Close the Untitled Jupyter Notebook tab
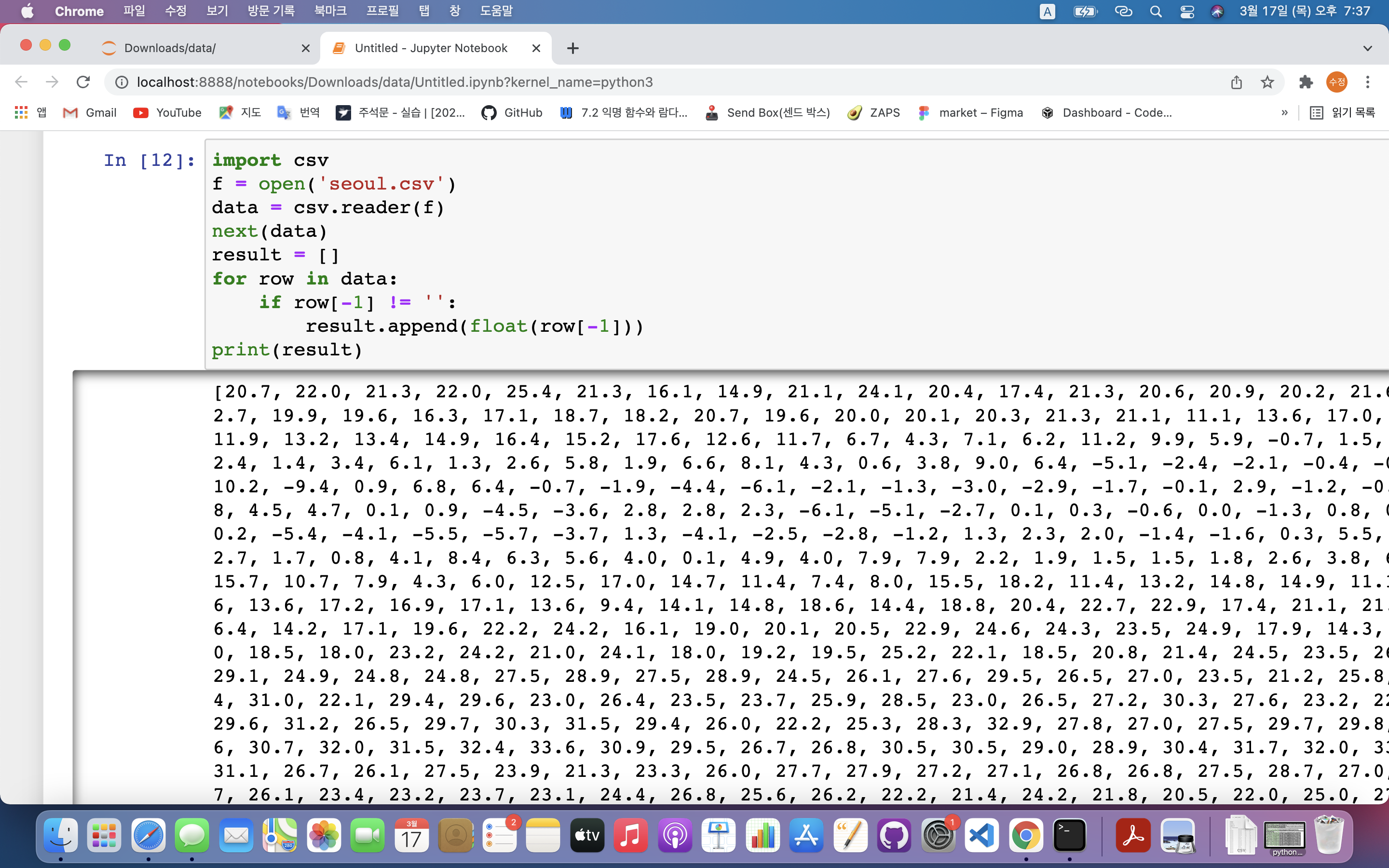 click(x=536, y=48)
